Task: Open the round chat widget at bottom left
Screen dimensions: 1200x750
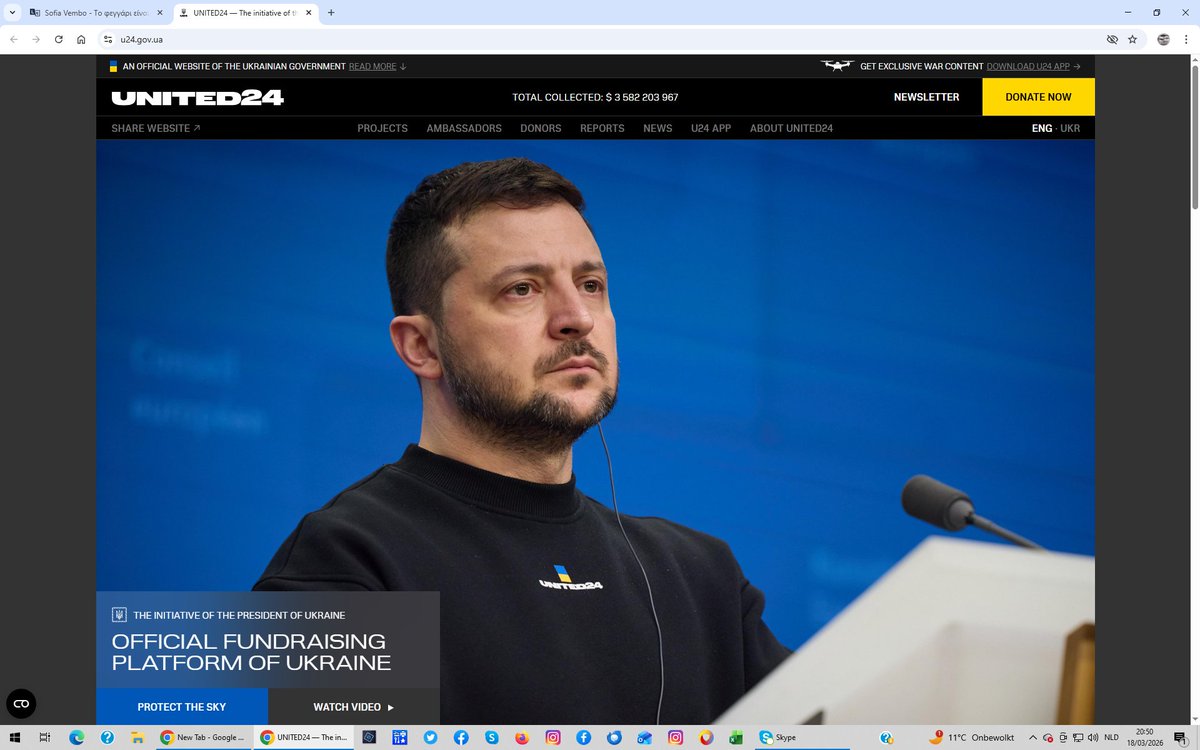Action: click(21, 704)
